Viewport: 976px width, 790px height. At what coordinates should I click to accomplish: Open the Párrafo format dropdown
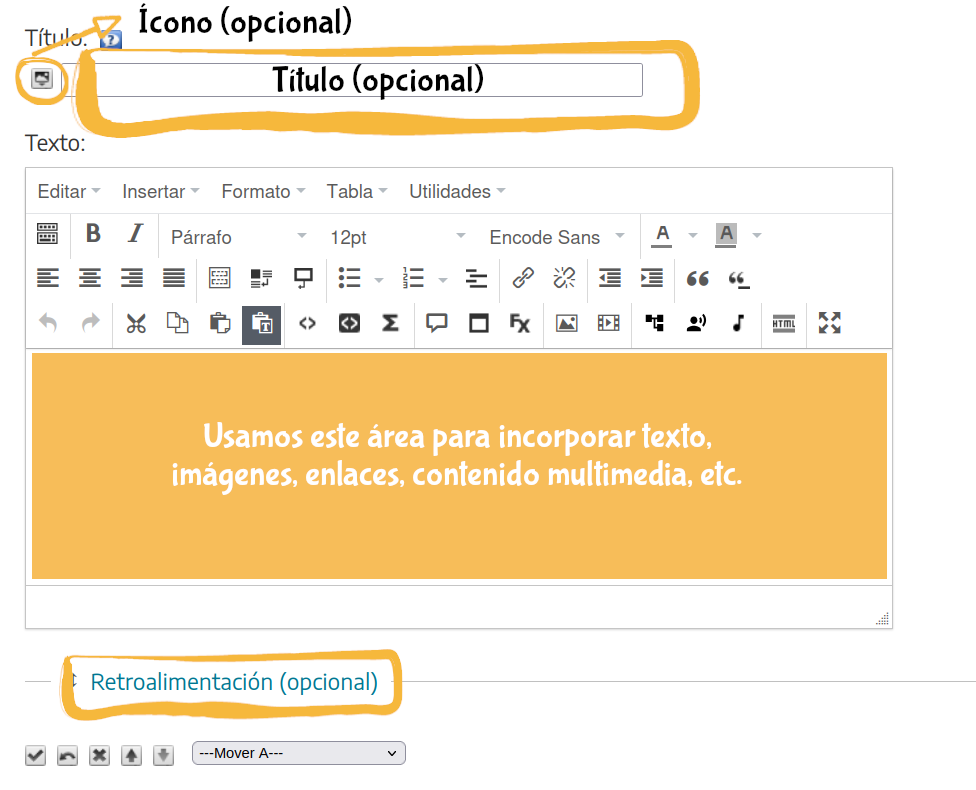tap(238, 237)
